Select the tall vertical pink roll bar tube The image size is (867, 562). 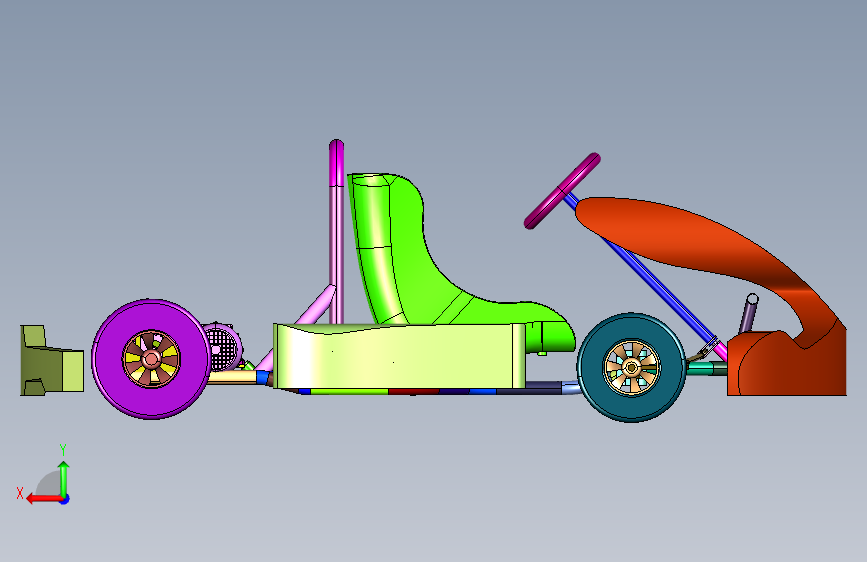[x=336, y=231]
